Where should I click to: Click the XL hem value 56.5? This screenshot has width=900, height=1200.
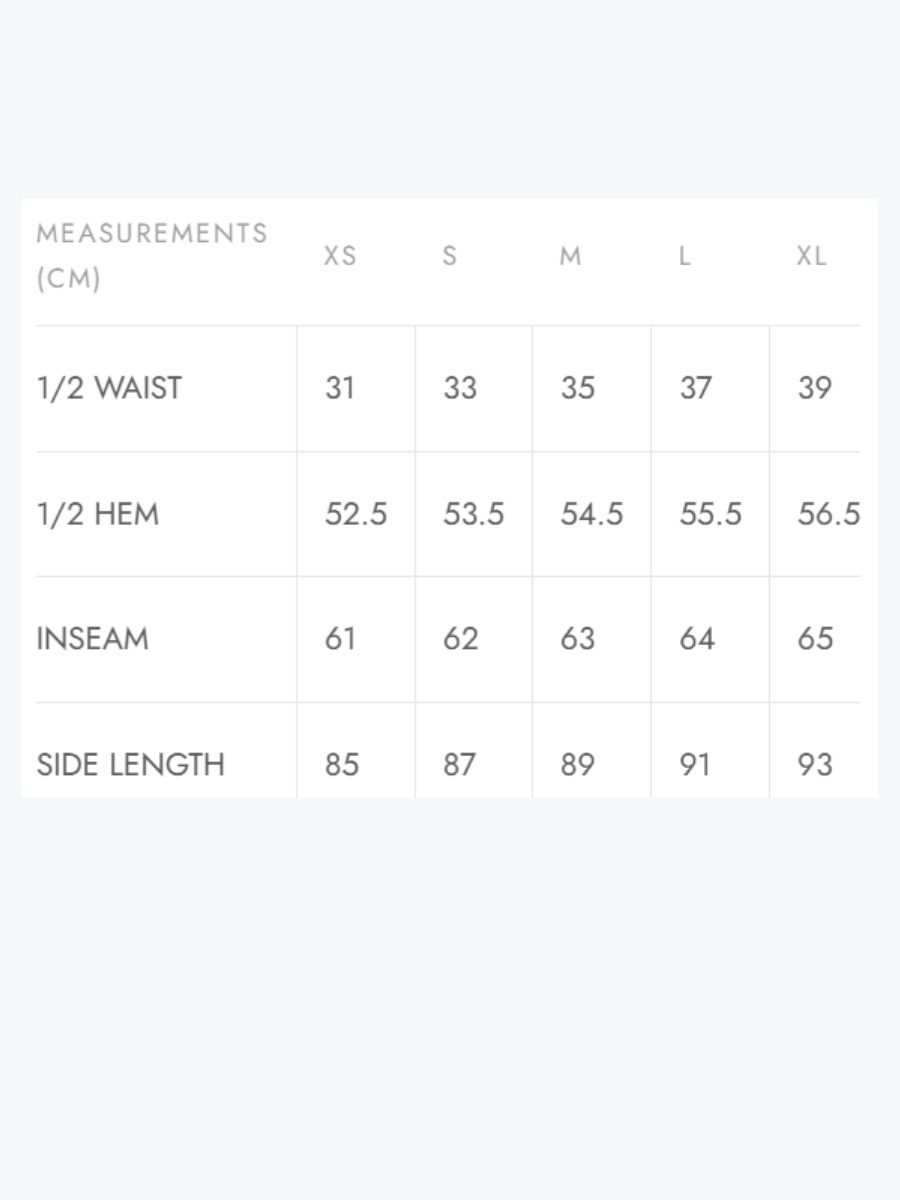(828, 514)
